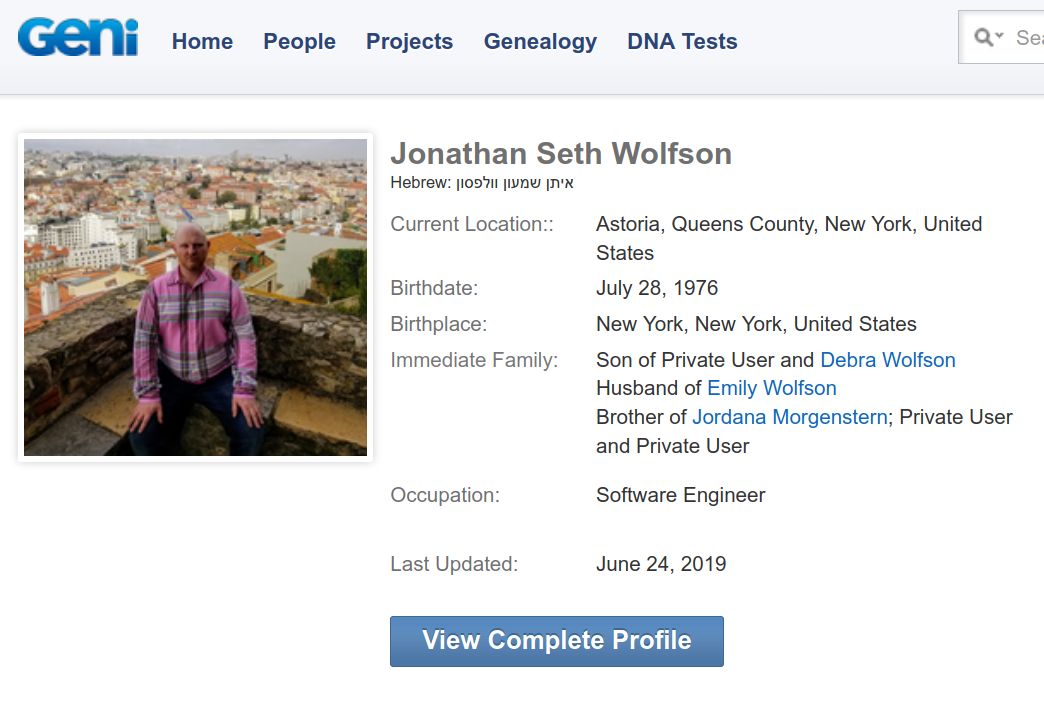Click the June 24, 2019 updated date

[660, 564]
